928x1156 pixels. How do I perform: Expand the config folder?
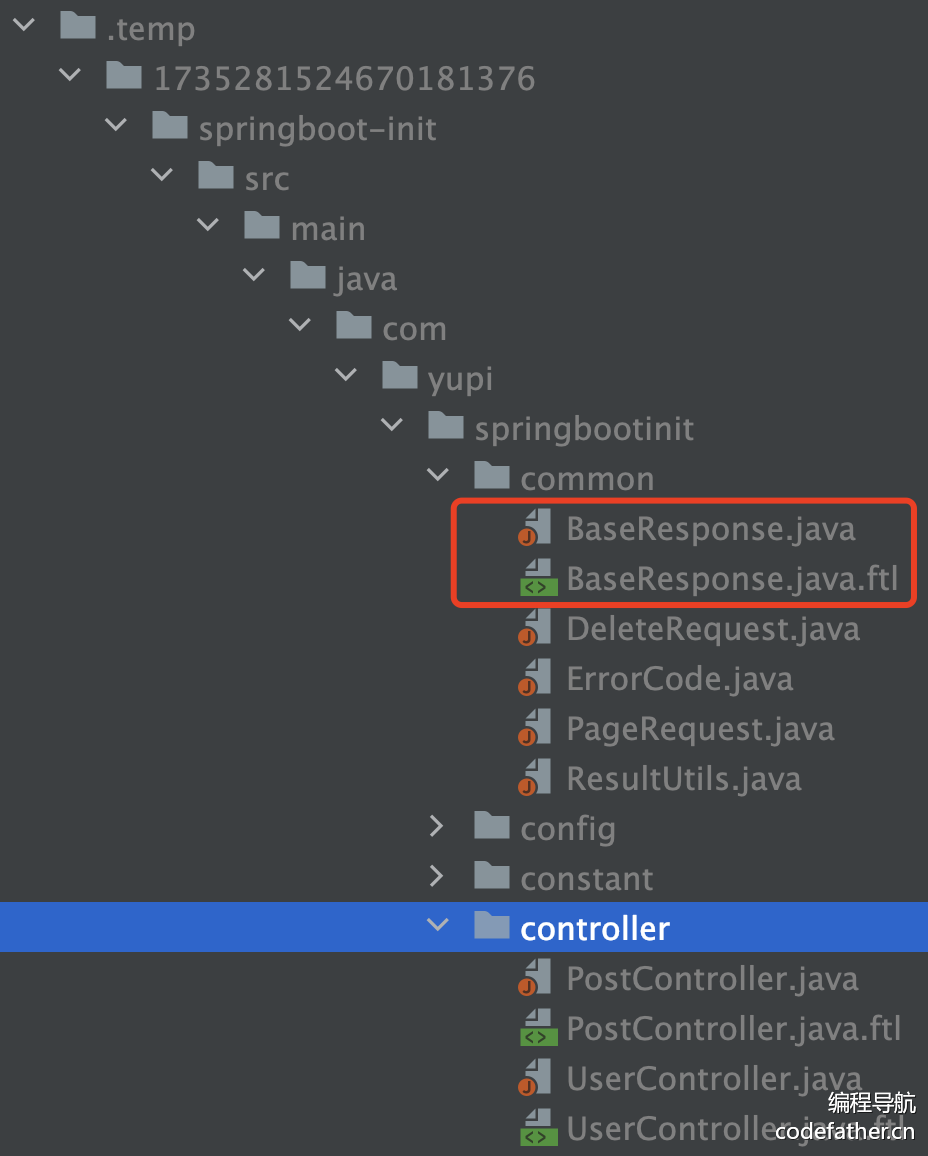(437, 827)
